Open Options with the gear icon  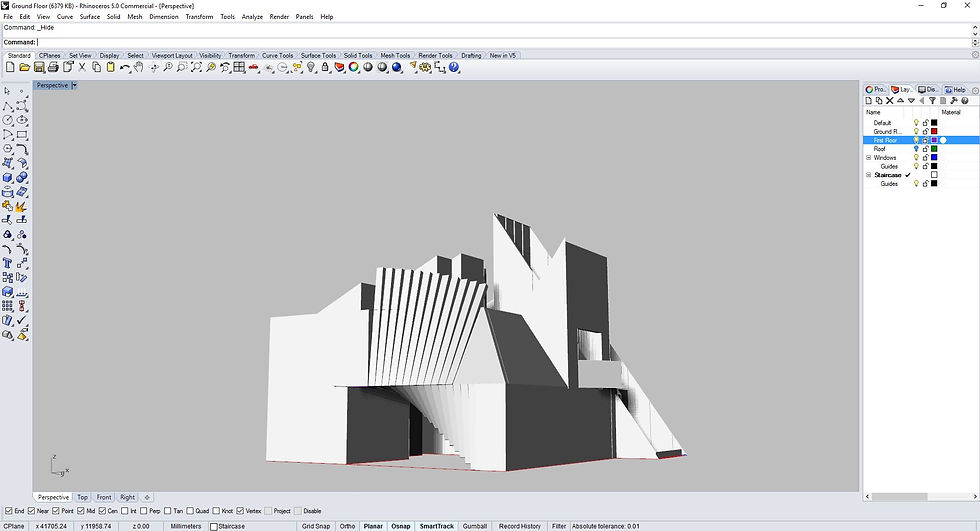pyautogui.click(x=426, y=67)
